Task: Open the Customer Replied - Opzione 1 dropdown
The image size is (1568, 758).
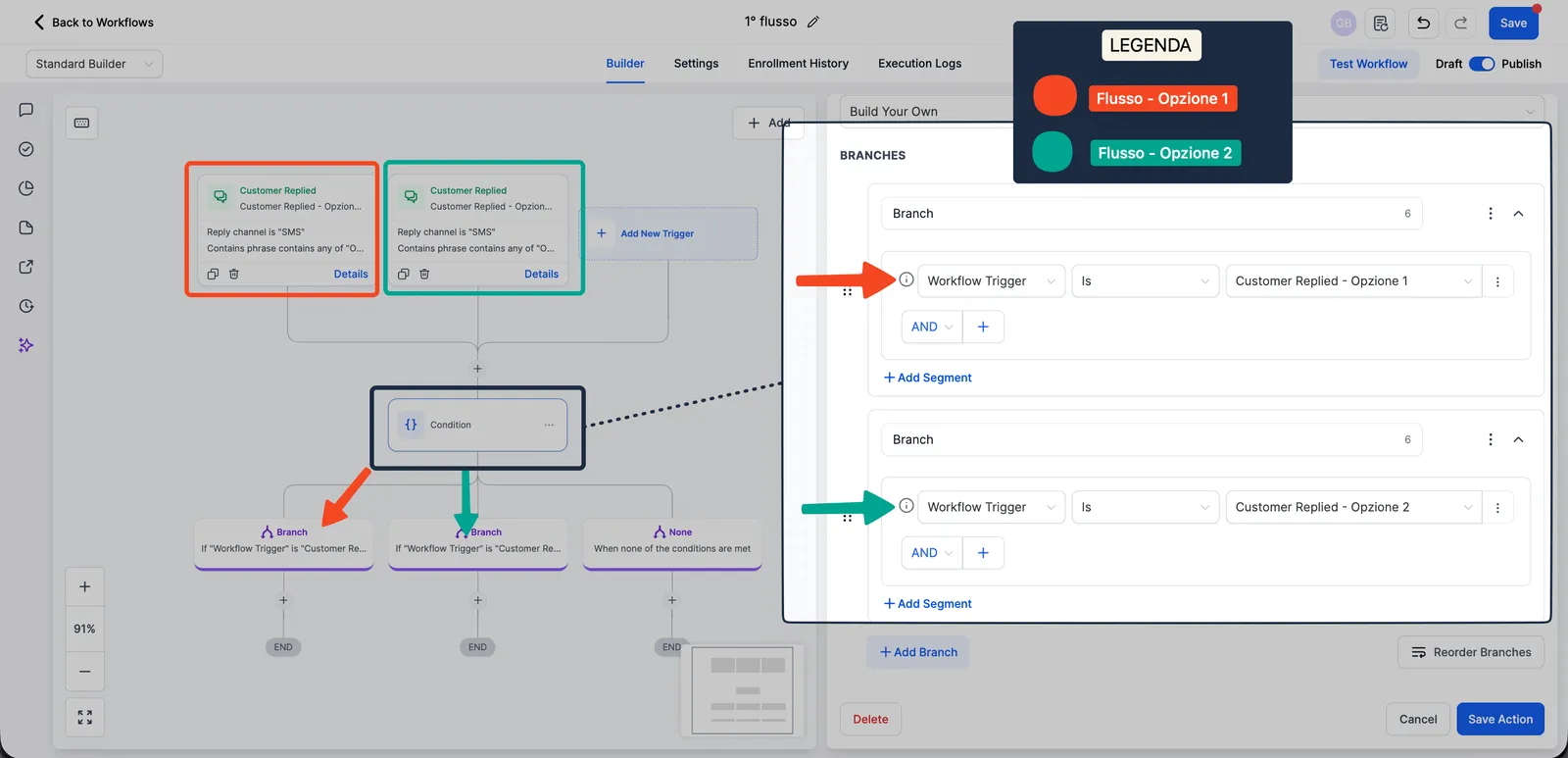Action: point(1352,281)
